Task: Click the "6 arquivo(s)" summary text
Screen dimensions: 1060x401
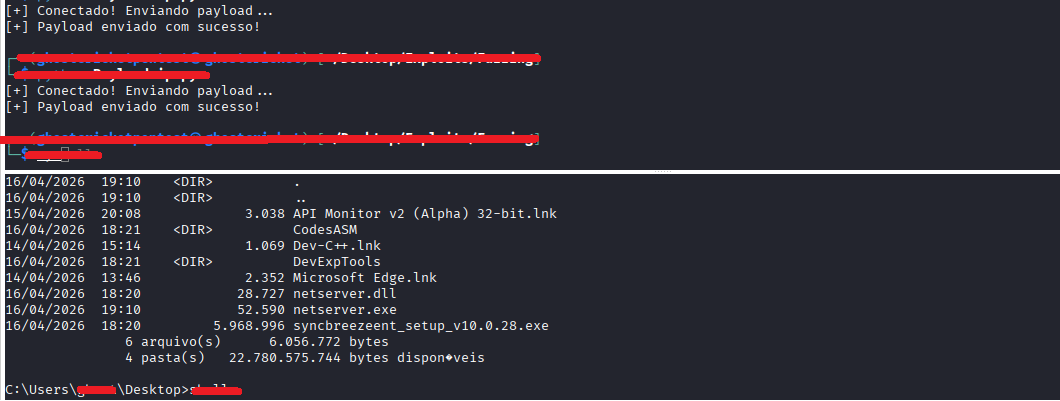Action: coord(173,342)
